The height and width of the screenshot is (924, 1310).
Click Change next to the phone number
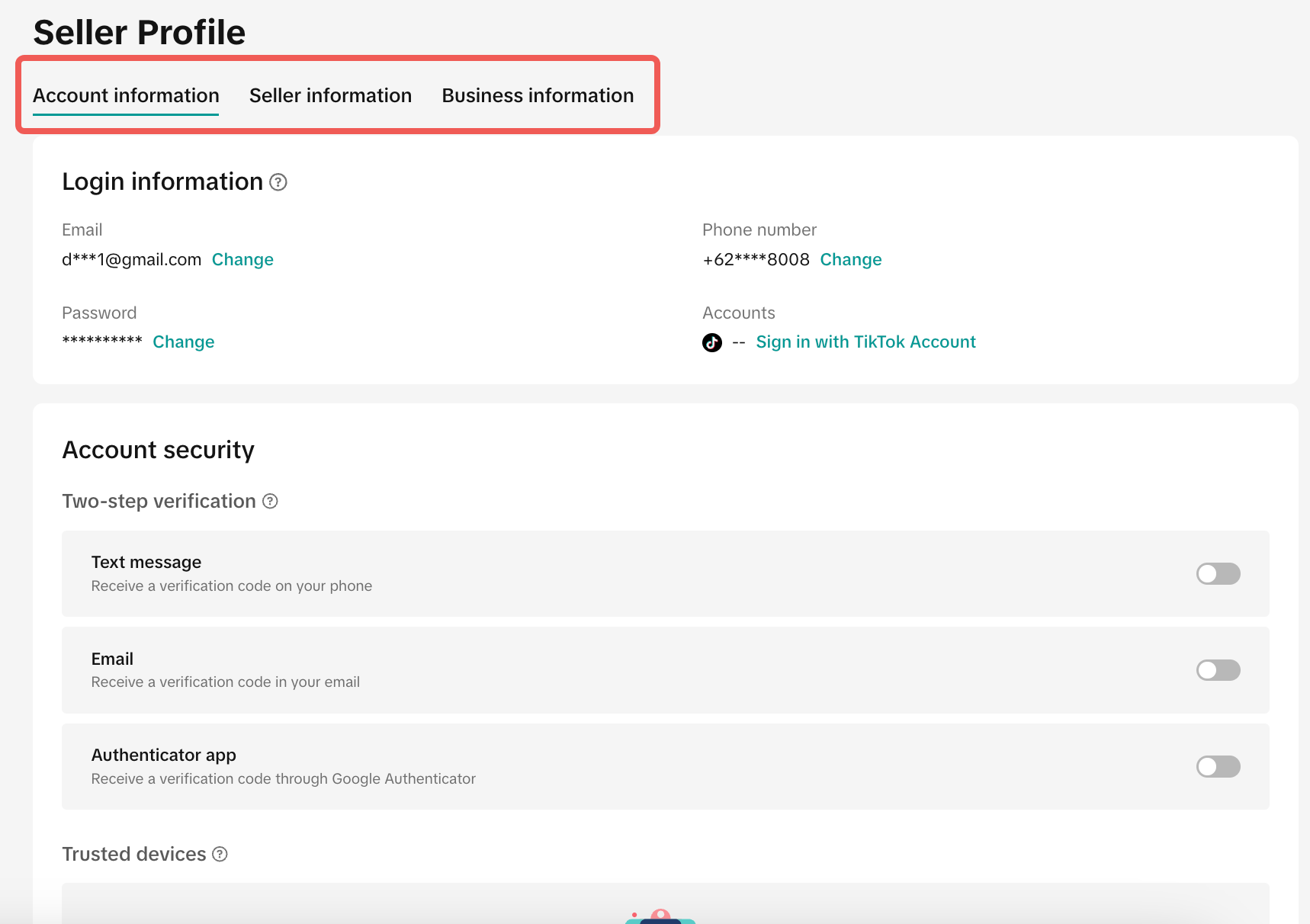click(x=850, y=259)
